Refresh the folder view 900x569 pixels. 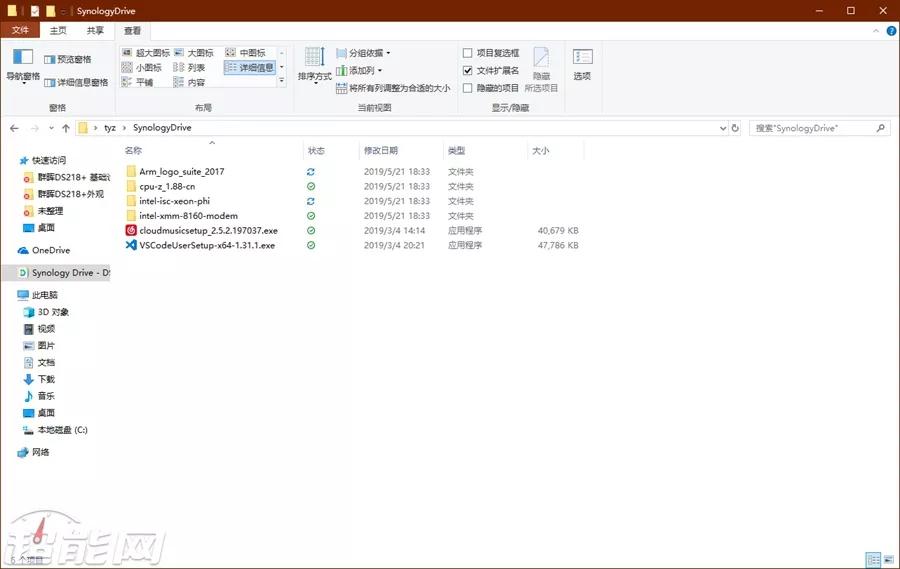(x=735, y=129)
